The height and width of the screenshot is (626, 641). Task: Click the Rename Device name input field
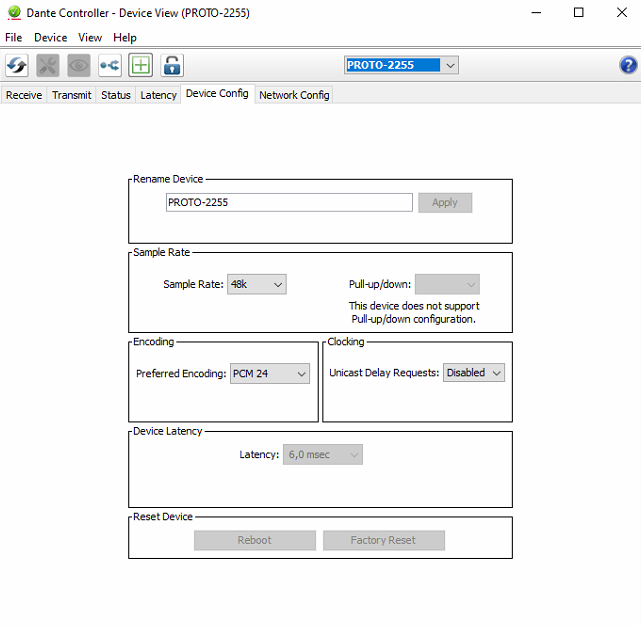coord(289,203)
